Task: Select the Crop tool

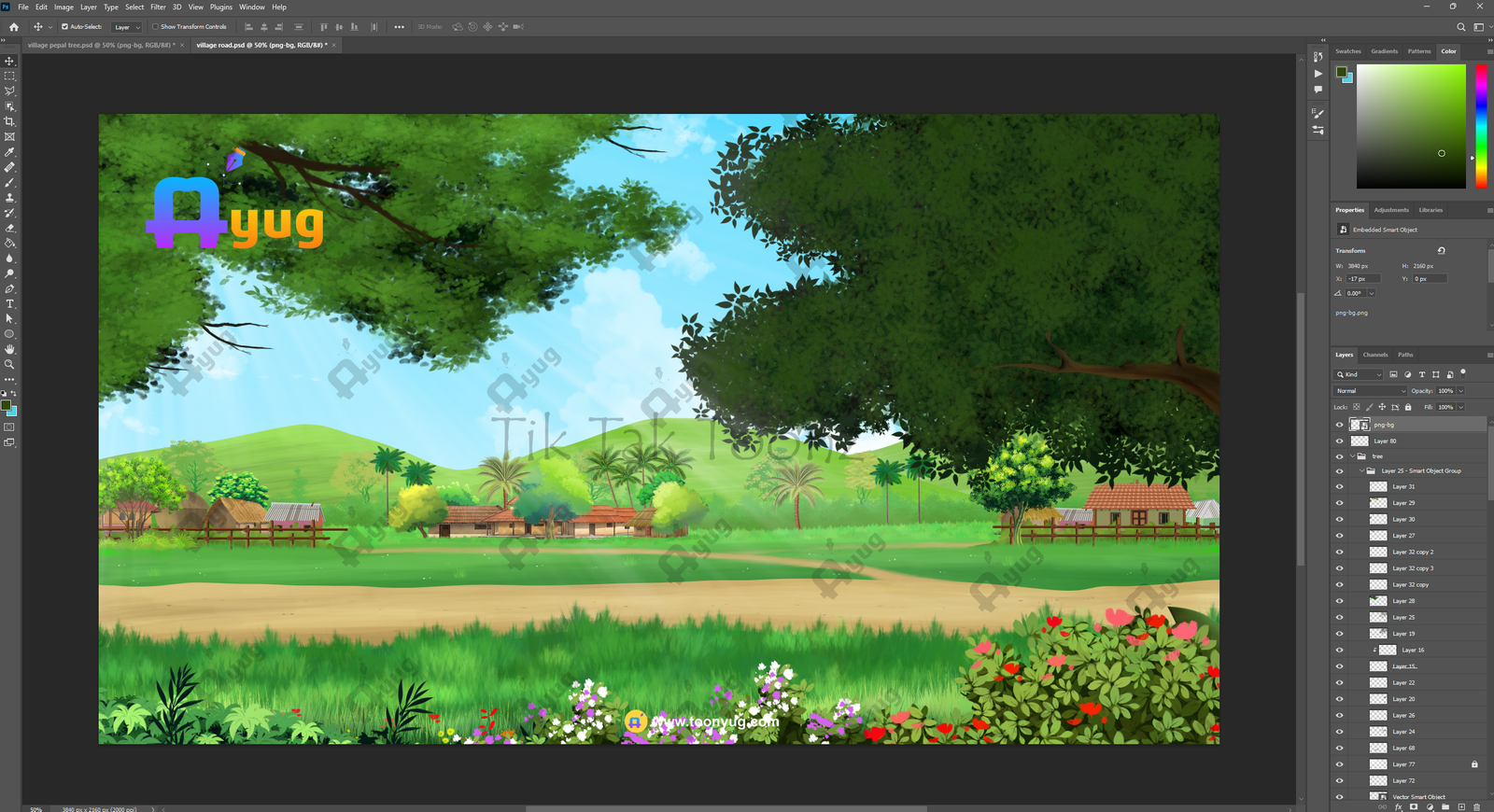Action: click(9, 121)
